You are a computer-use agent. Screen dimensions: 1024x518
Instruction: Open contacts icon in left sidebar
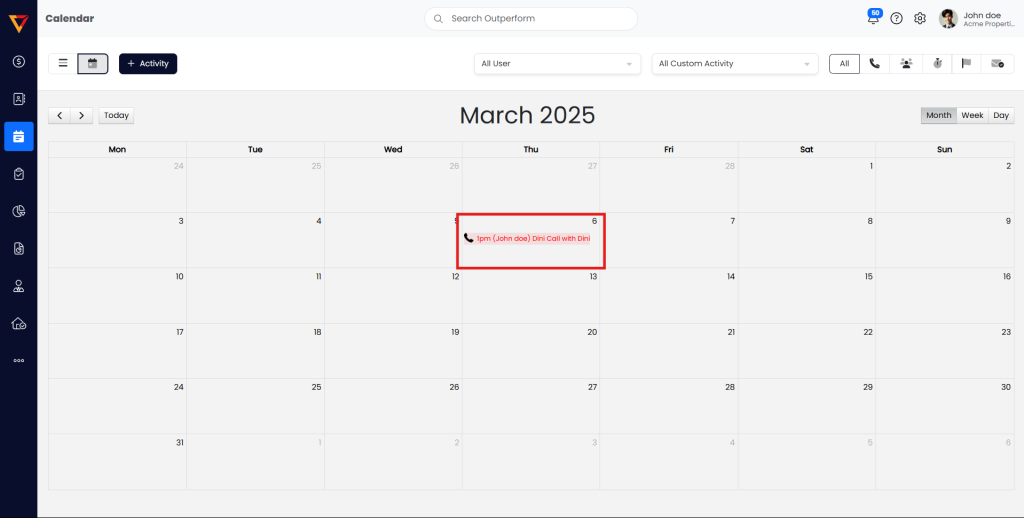click(19, 99)
